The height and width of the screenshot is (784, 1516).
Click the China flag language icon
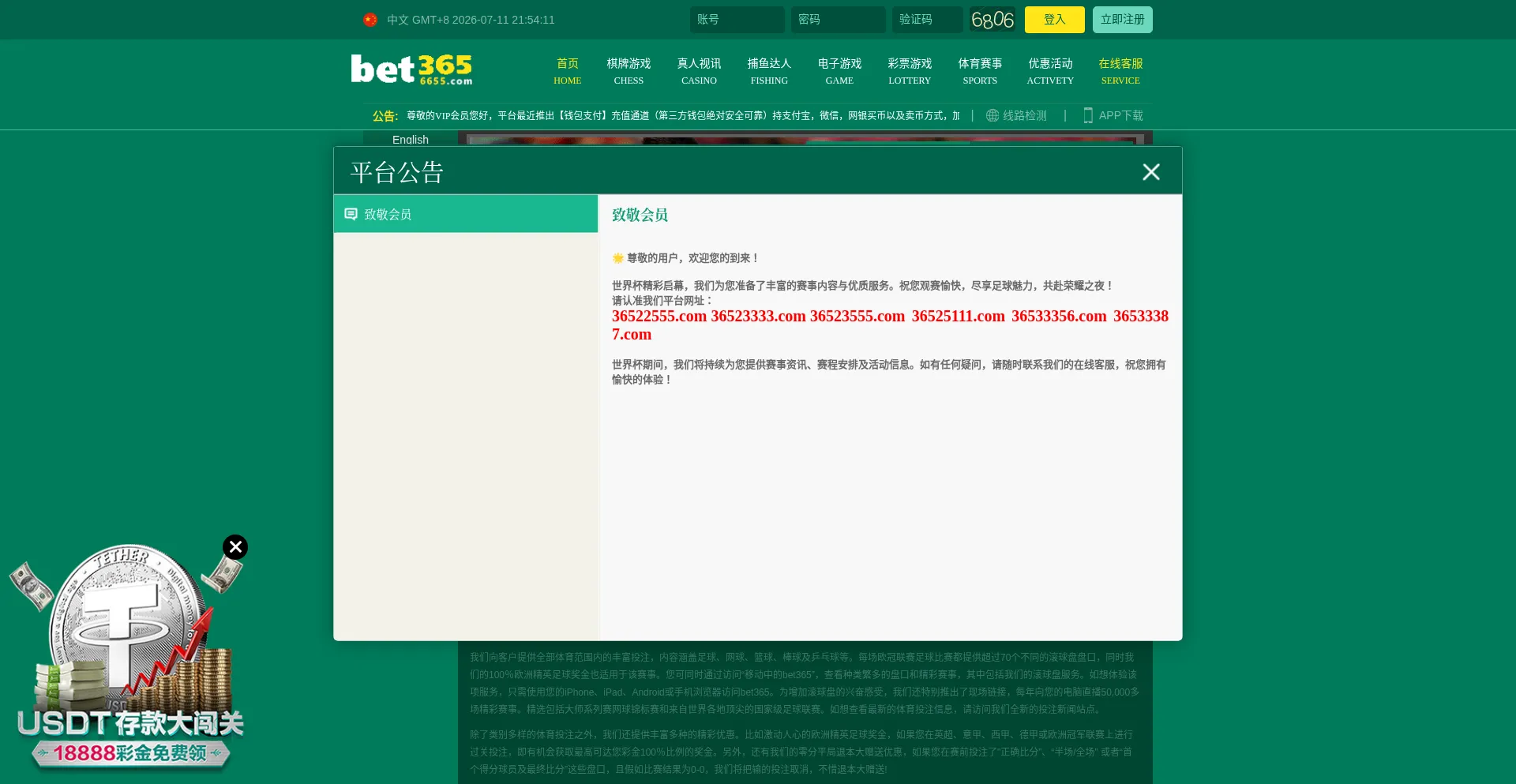[x=370, y=20]
